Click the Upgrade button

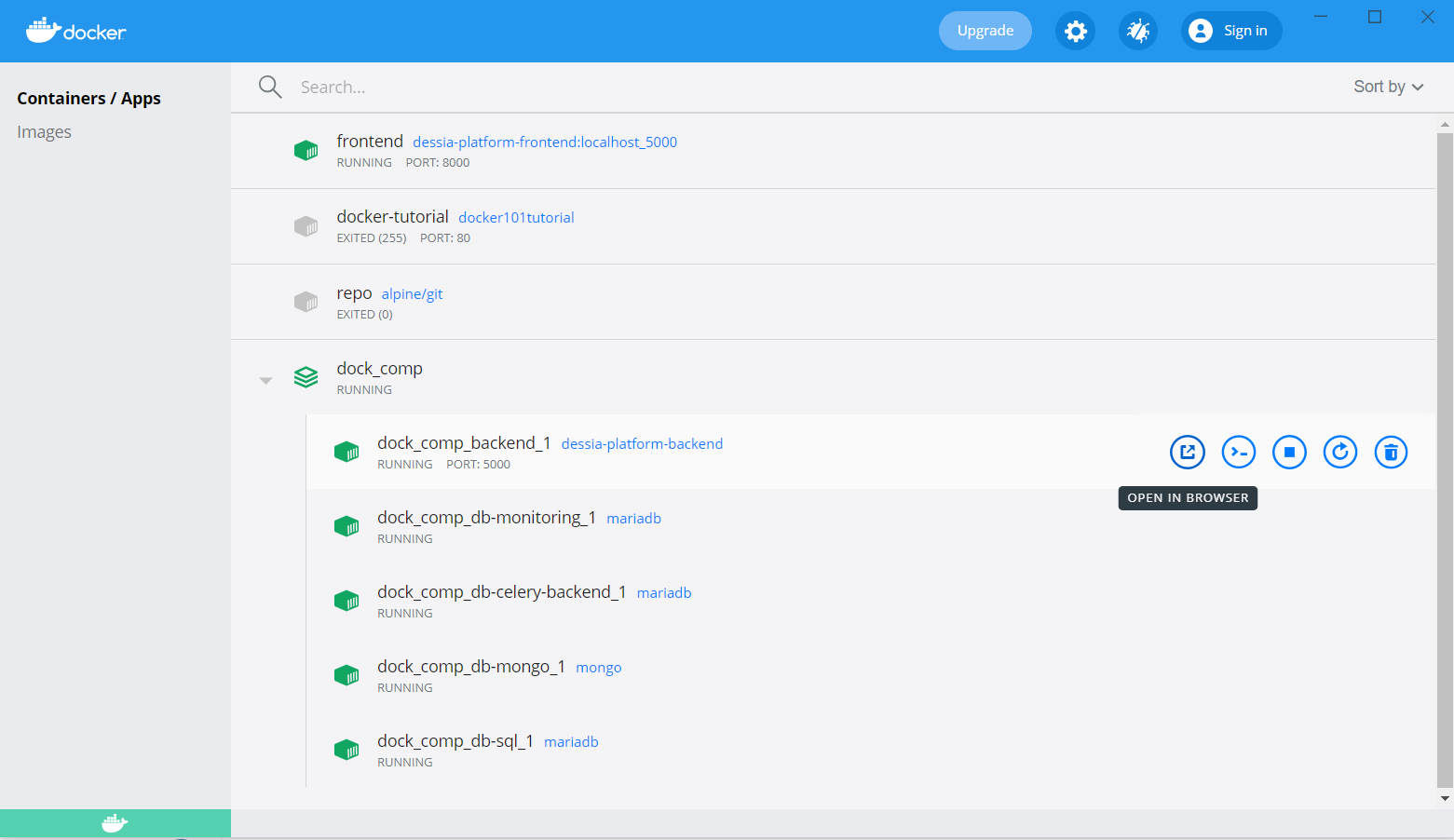(x=985, y=31)
